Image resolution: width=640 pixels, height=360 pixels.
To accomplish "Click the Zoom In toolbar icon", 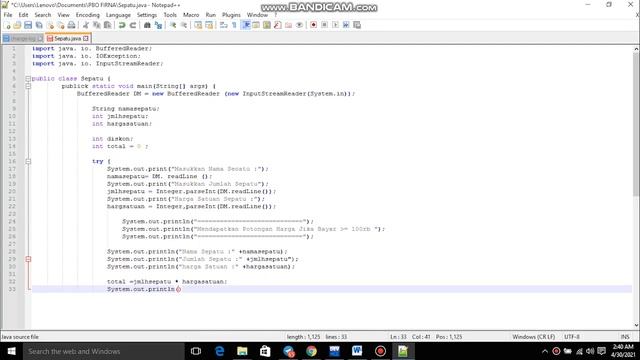I will pyautogui.click(x=173, y=25).
